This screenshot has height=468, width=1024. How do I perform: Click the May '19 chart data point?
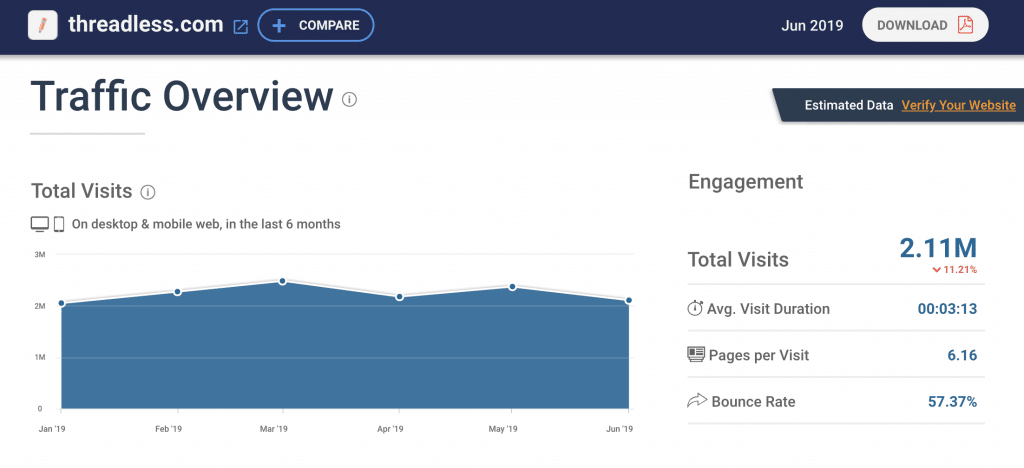pos(512,287)
